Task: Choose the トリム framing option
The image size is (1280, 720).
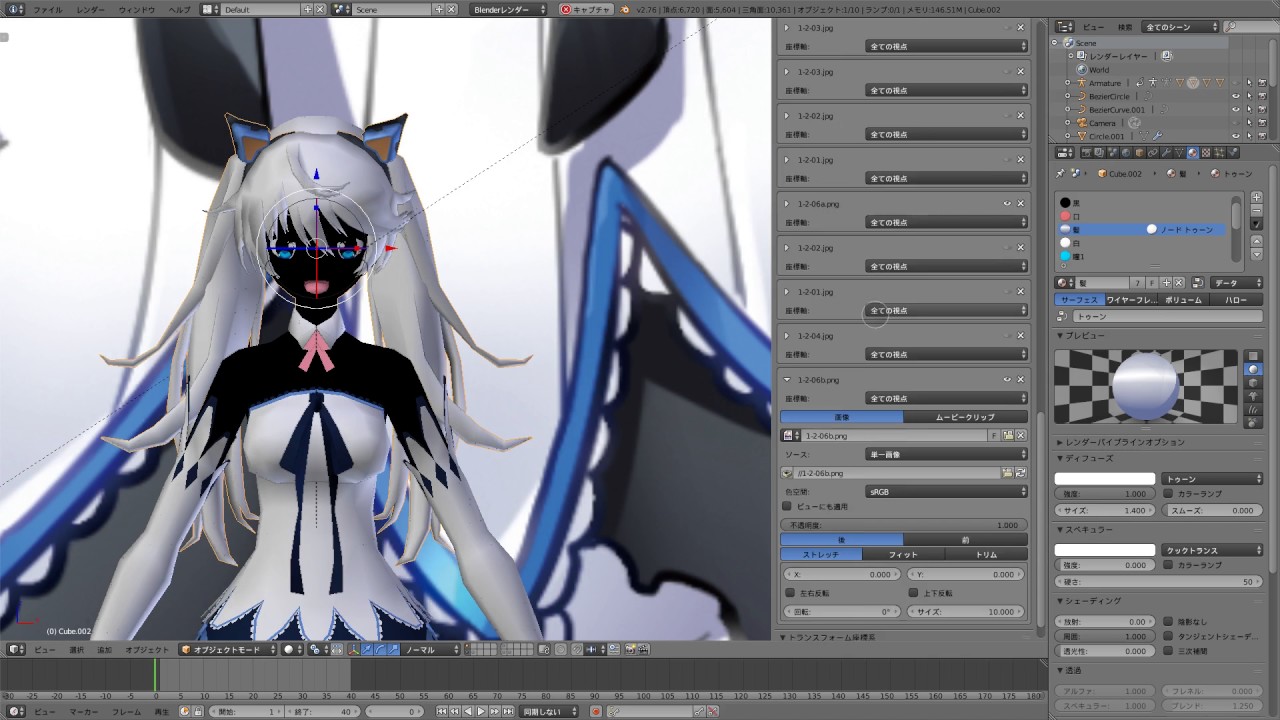Action: click(x=986, y=554)
